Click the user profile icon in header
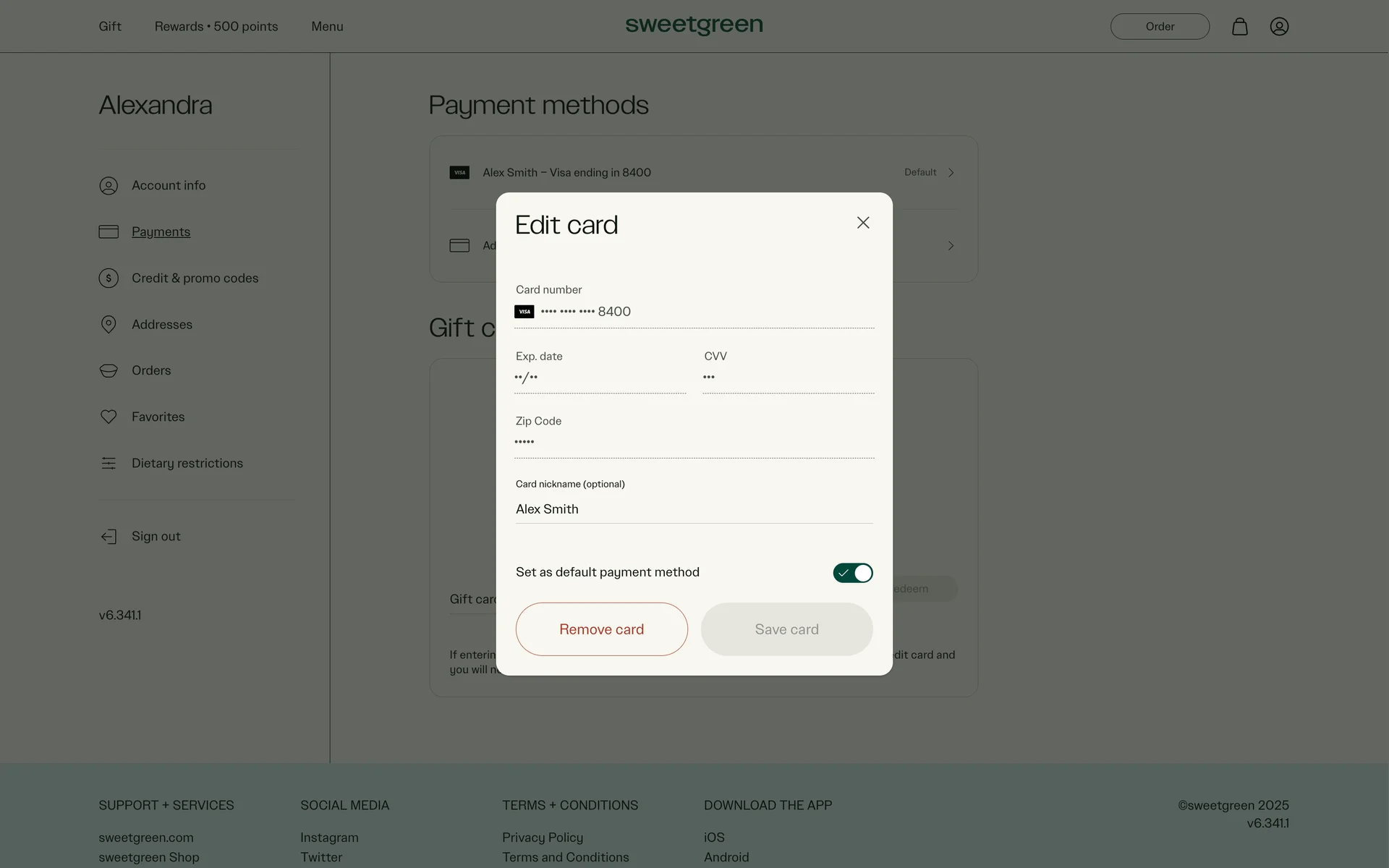 click(1279, 27)
